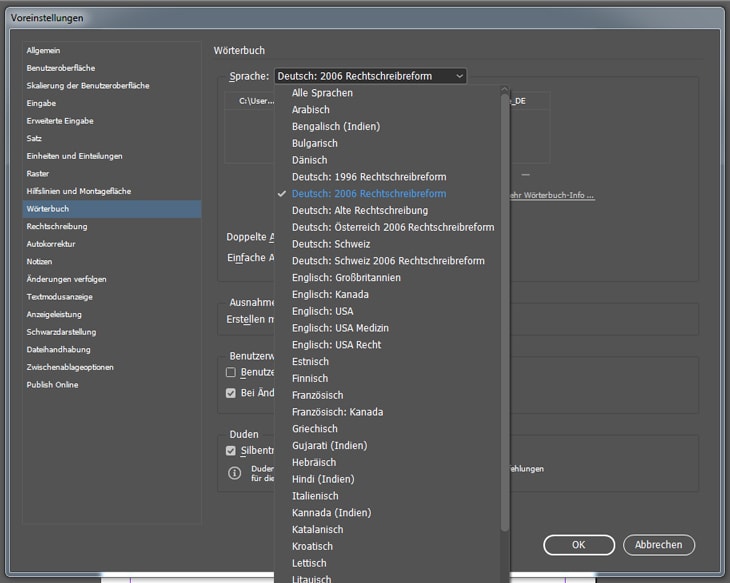
Task: Pick 'Deutsch: Schweiz' from the dropdown list
Action: 331,244
